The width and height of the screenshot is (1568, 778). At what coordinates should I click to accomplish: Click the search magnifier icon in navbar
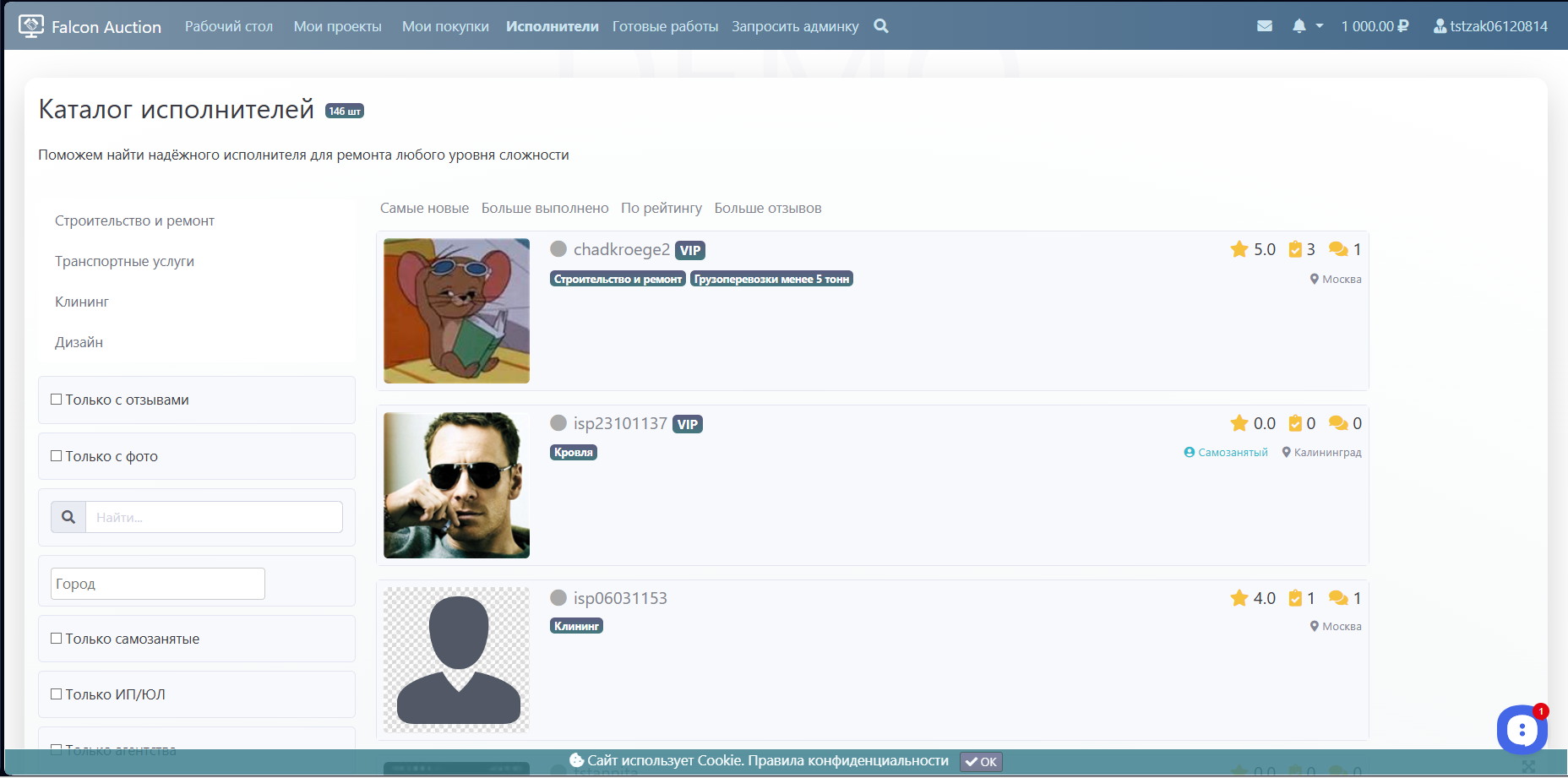point(880,26)
